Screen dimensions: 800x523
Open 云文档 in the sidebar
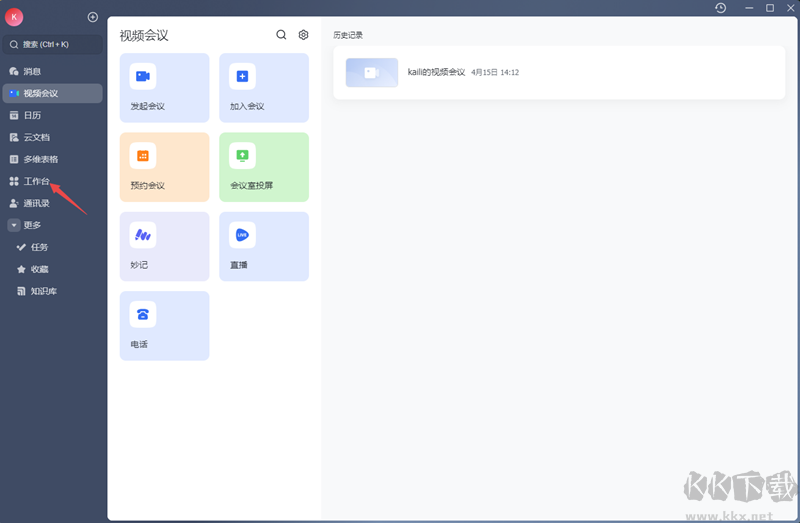53,137
